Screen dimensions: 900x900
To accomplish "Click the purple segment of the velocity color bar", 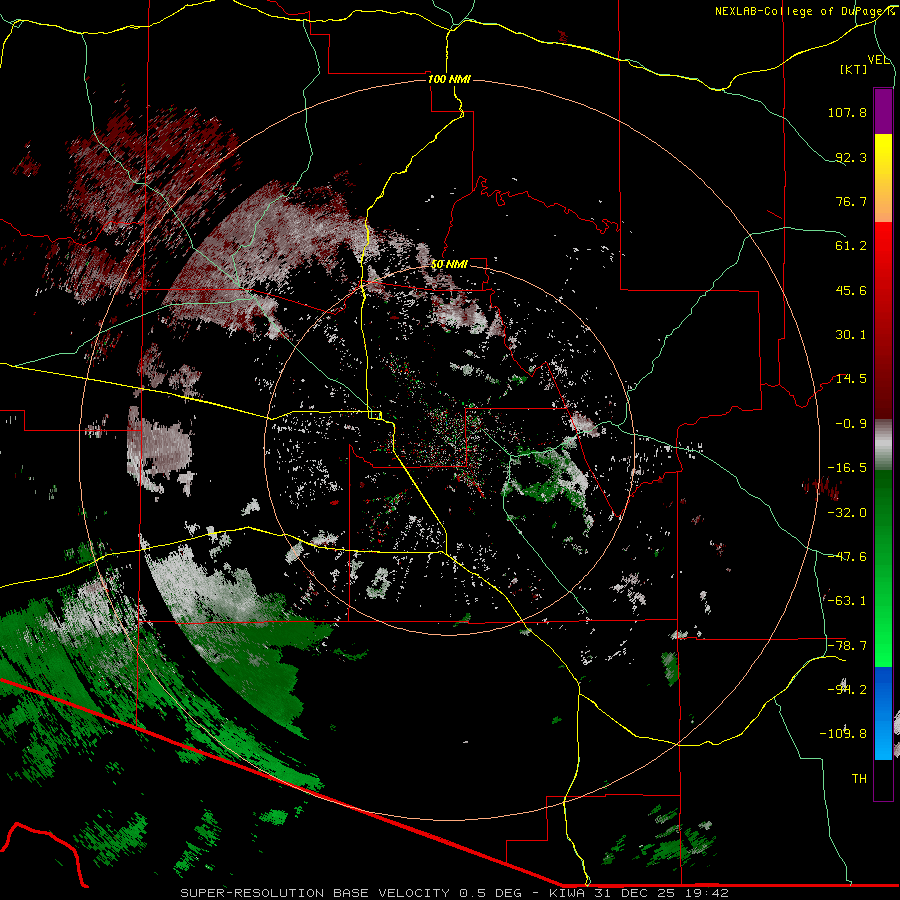I will coord(883,111).
